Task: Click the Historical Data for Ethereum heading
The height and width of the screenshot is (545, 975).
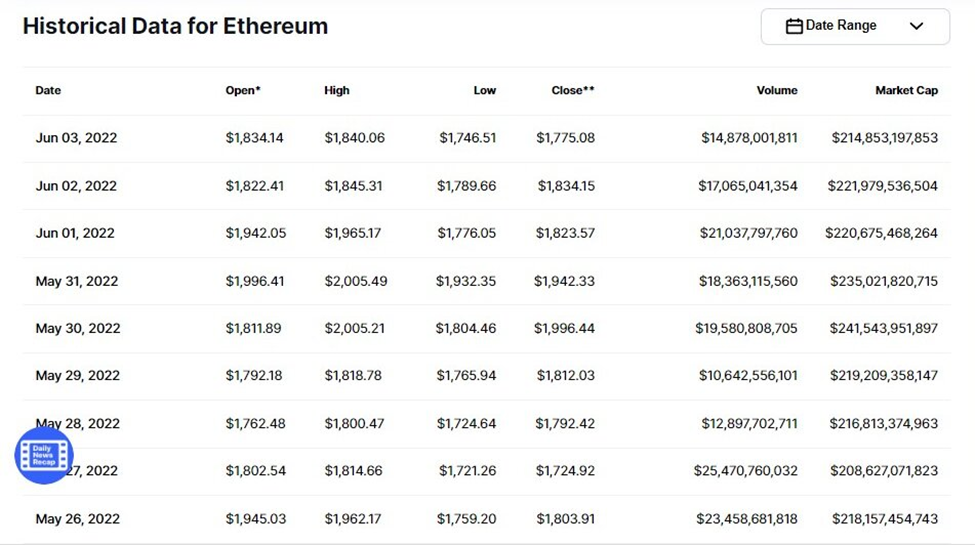Action: pos(175,26)
